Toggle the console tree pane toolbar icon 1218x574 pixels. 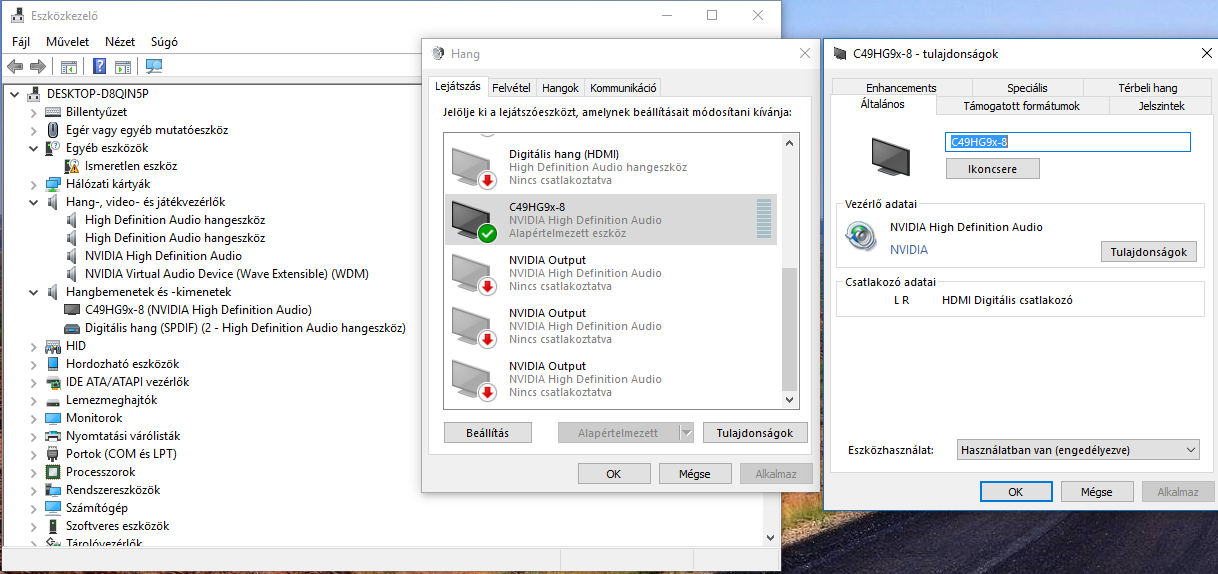(69, 67)
